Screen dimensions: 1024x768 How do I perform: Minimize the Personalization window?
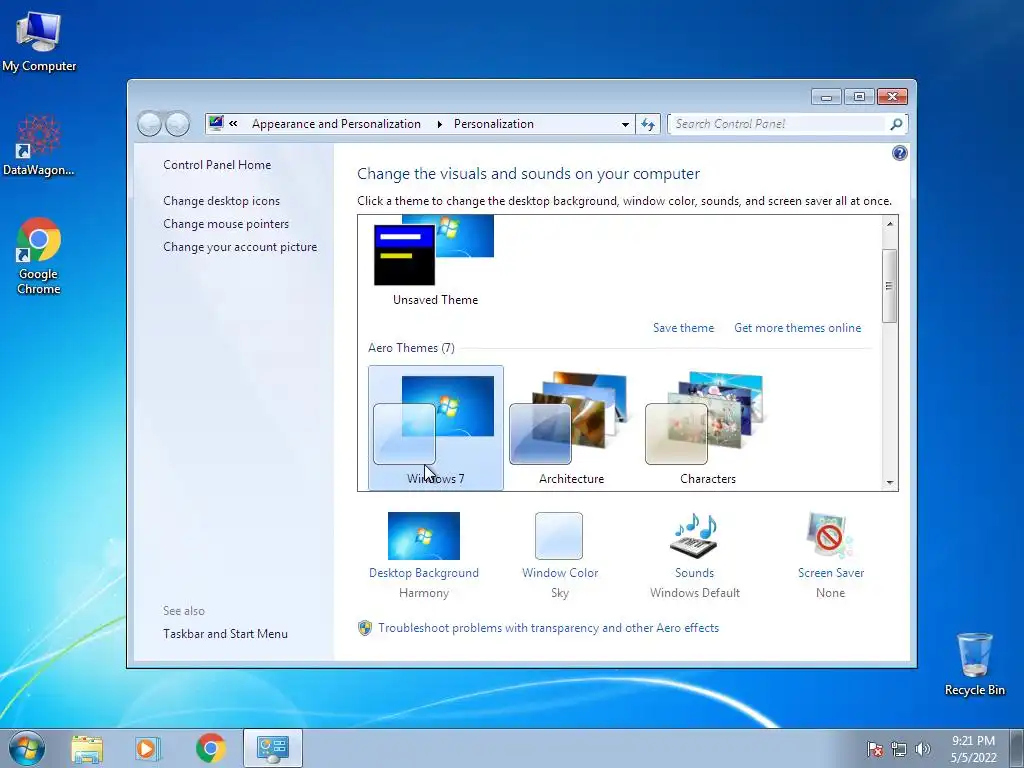pyautogui.click(x=826, y=97)
